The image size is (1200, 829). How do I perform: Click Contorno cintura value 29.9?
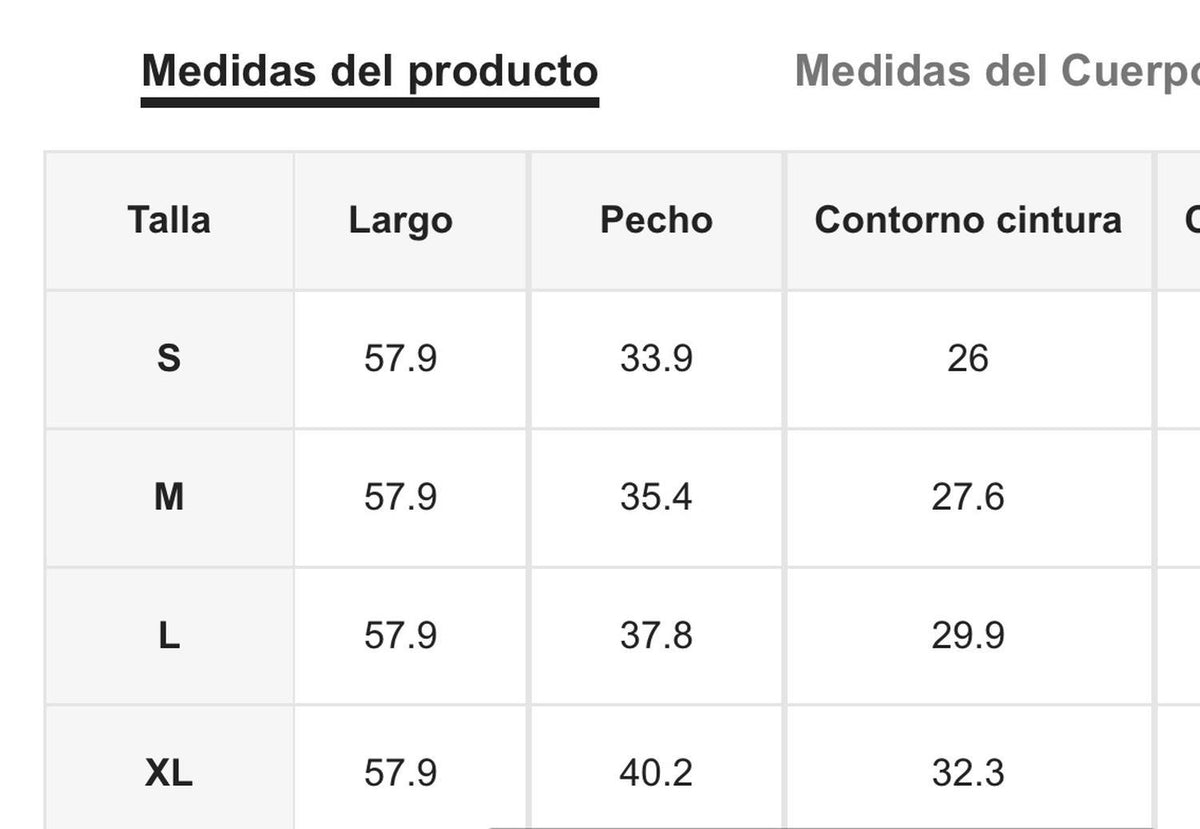pos(968,635)
